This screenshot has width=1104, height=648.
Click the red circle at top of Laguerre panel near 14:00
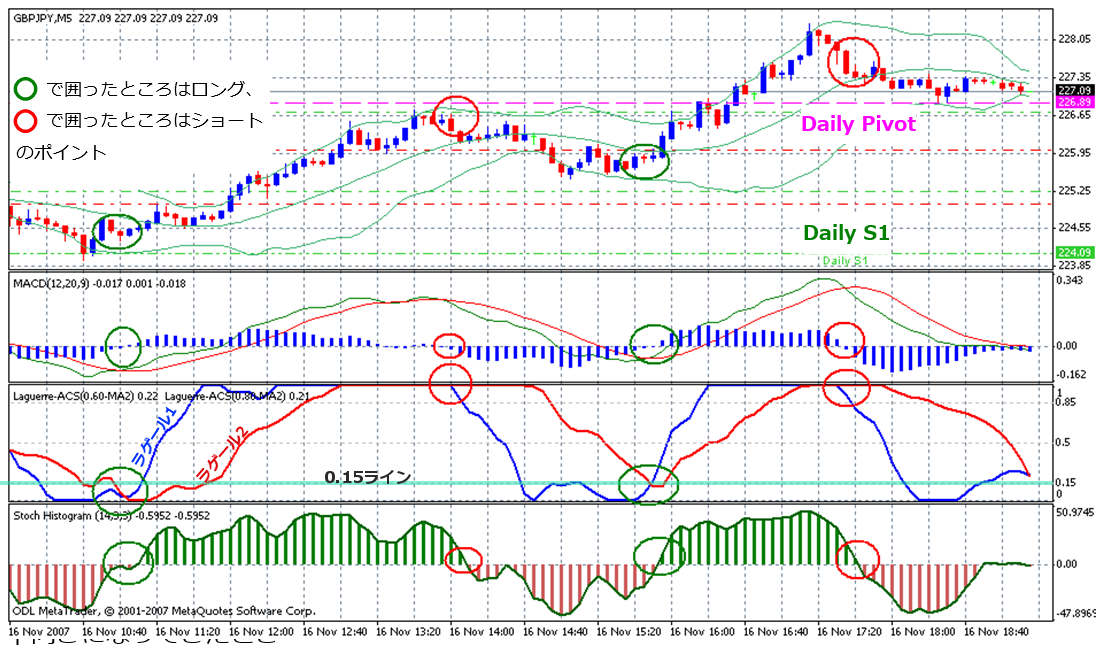pos(450,382)
